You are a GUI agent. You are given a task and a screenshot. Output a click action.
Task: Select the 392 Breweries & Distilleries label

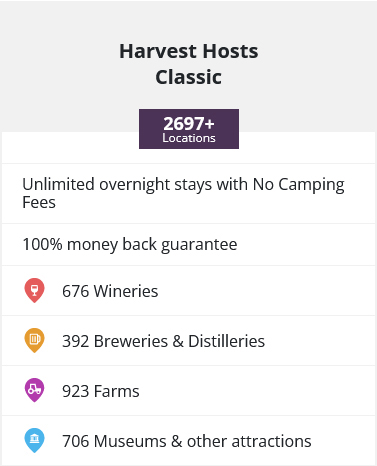pos(163,341)
